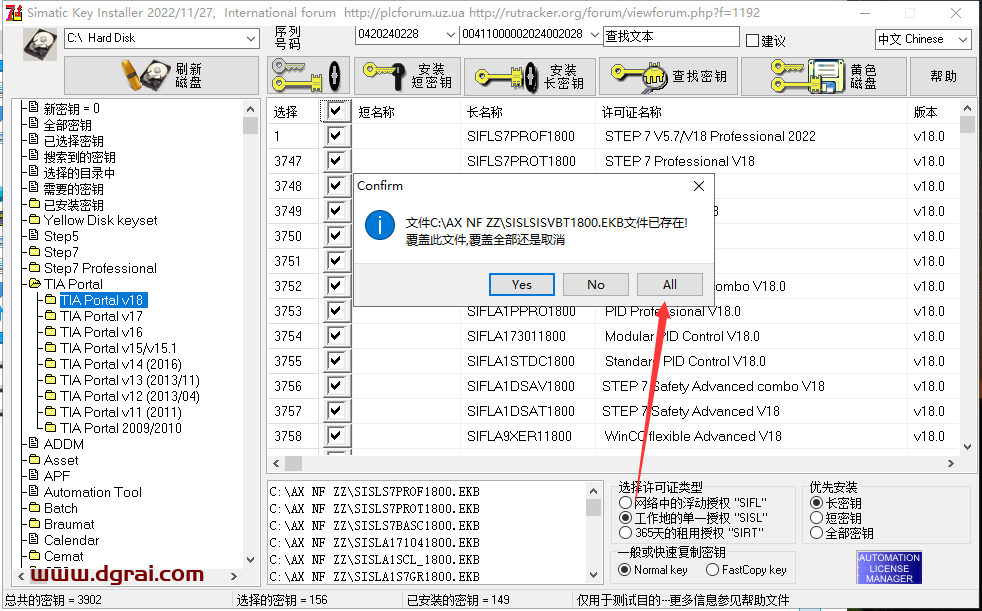Viewport: 982px width, 611px height.
Task: Uncheck the checkbox for row 3747
Action: pyautogui.click(x=336, y=161)
